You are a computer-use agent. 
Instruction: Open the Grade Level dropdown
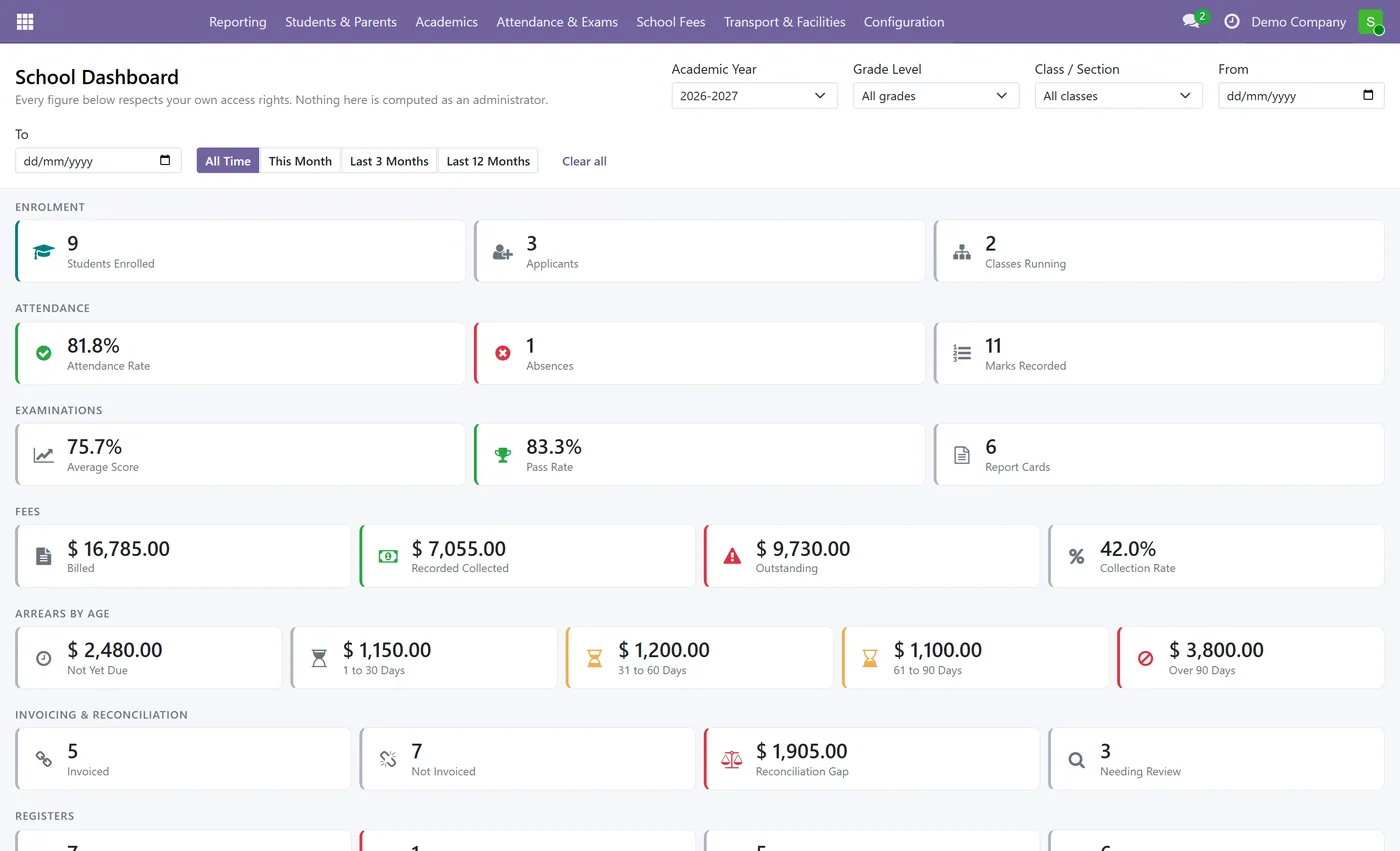tap(936, 96)
